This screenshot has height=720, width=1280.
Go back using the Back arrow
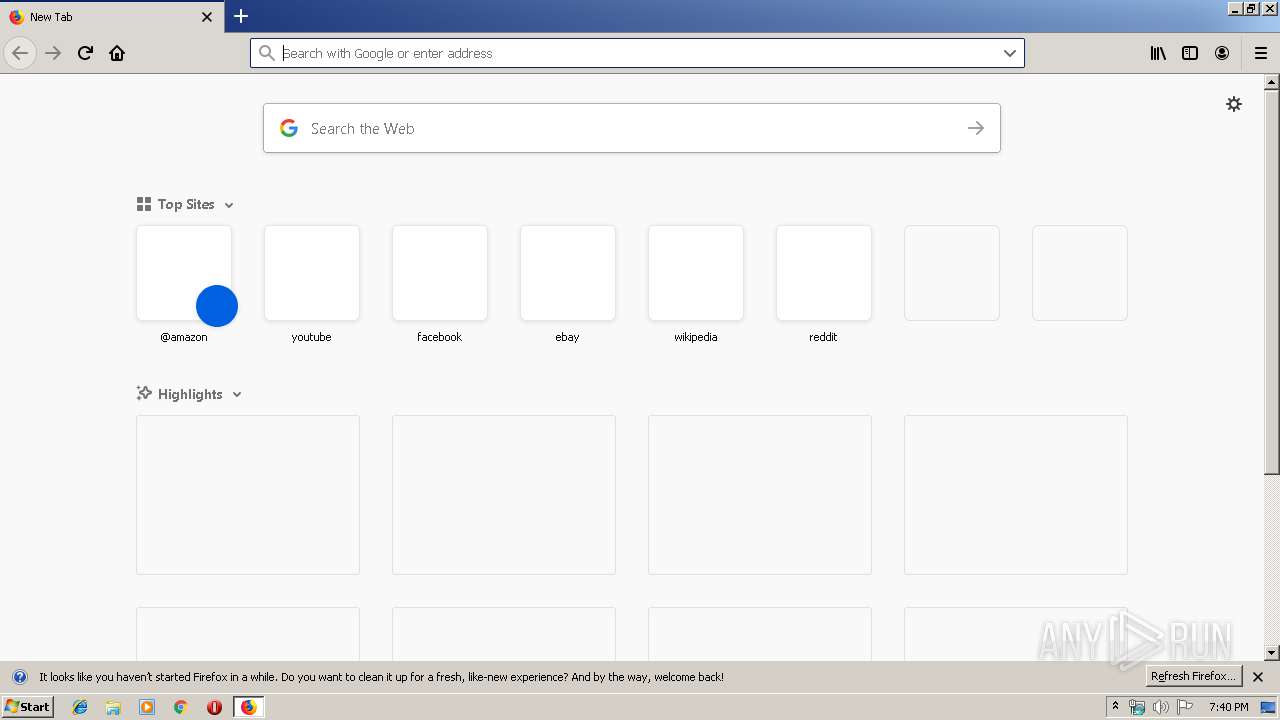click(x=20, y=53)
